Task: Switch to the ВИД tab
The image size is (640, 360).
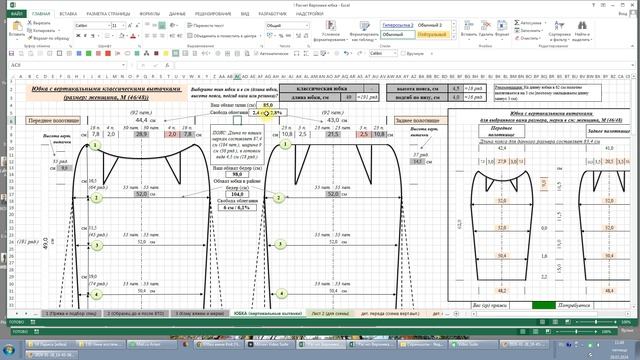Action: coord(245,14)
